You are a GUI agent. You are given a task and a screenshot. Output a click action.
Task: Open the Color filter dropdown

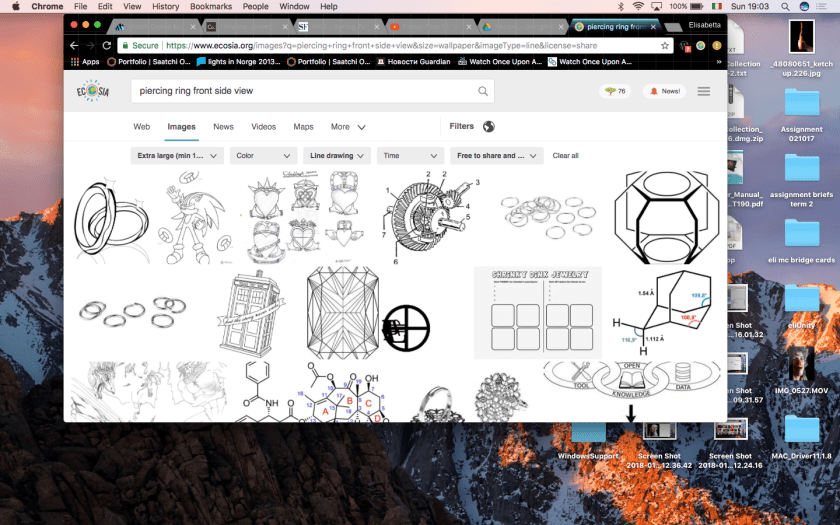tap(264, 156)
